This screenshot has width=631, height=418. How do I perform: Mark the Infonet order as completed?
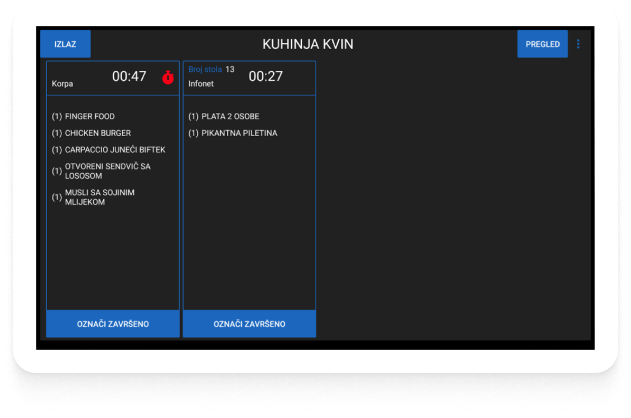[249, 324]
